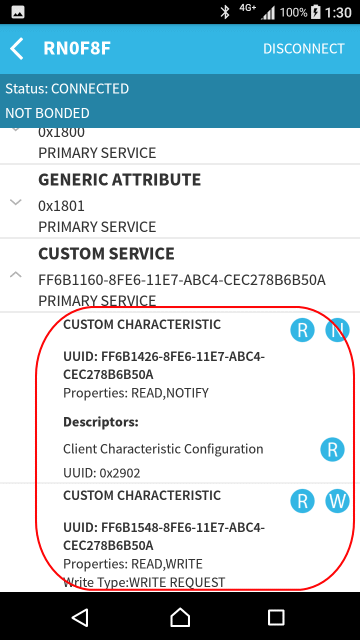
Task: Tap the FF6B1426 characteristic UUID text
Action: (x=164, y=366)
